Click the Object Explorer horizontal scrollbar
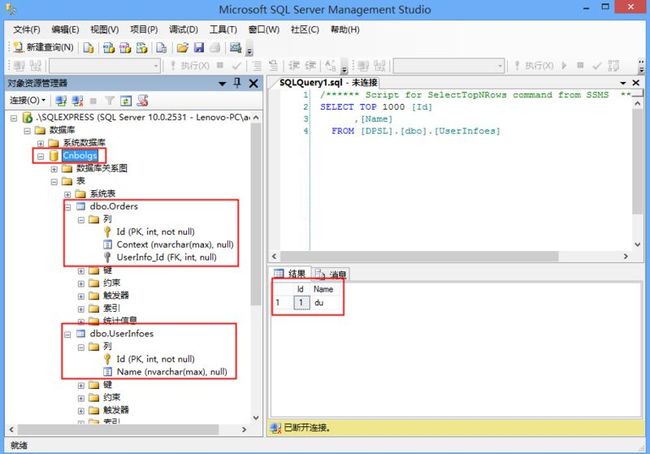Image resolution: width=650 pixels, height=454 pixels. [x=118, y=430]
